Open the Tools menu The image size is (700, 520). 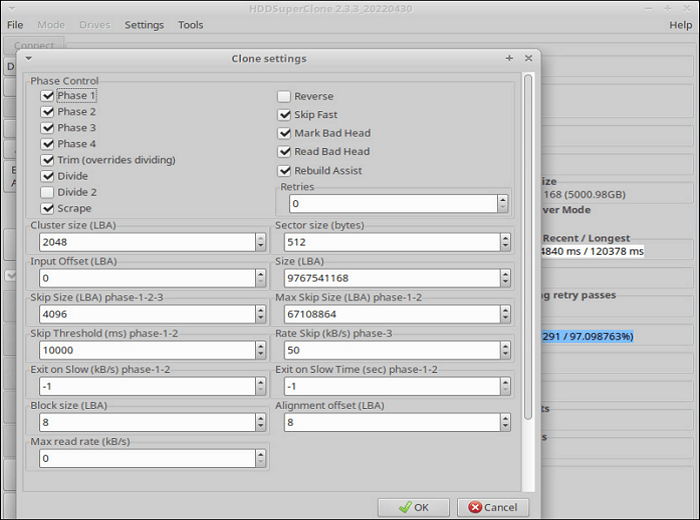(x=190, y=25)
